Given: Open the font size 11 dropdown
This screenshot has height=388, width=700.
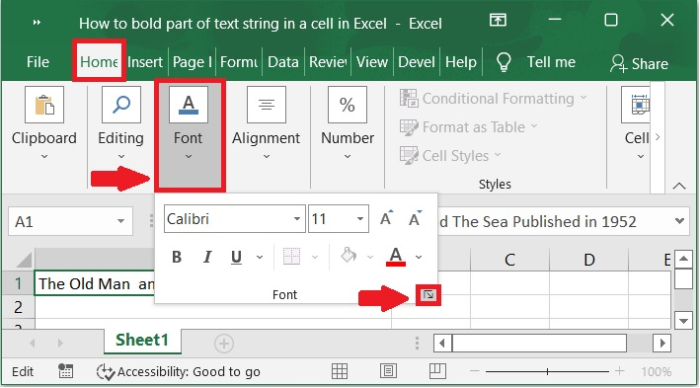Looking at the screenshot, I should click(x=360, y=219).
